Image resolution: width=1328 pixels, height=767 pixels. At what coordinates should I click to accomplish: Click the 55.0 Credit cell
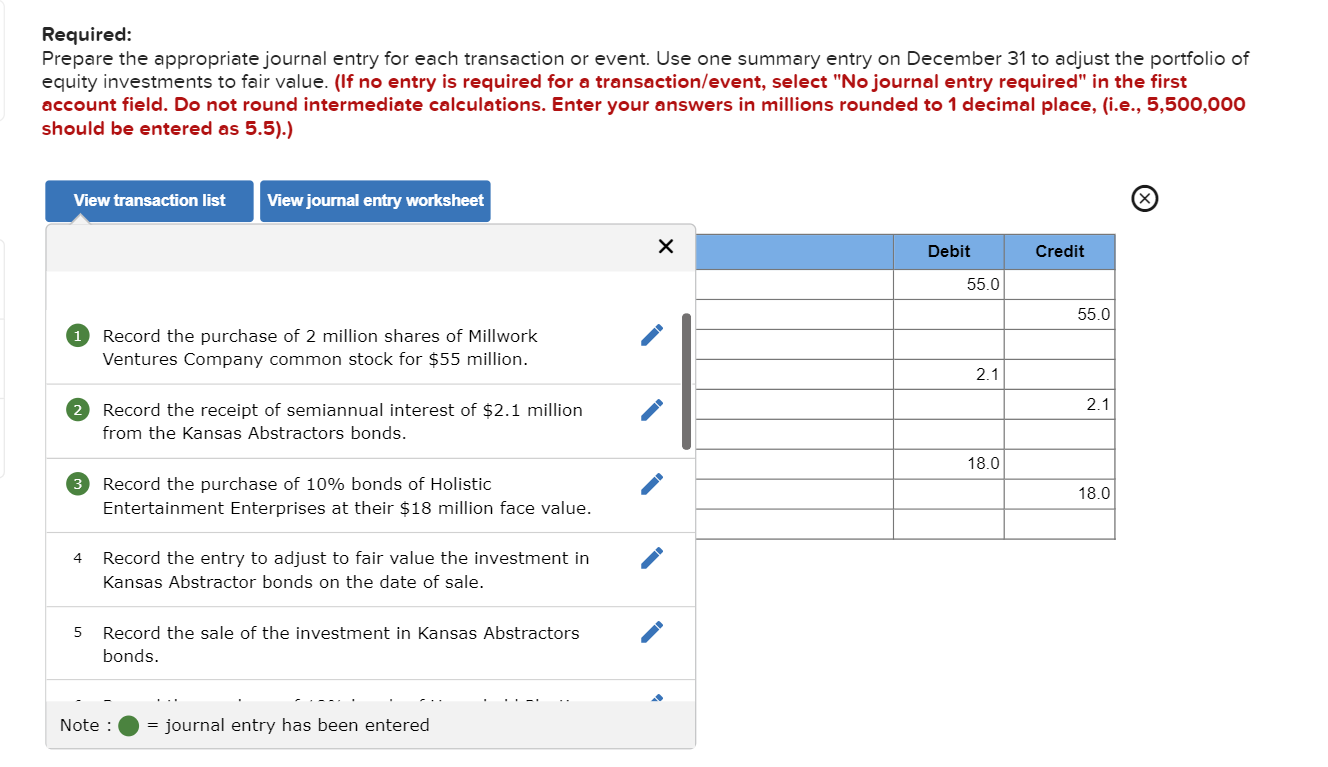point(1059,313)
